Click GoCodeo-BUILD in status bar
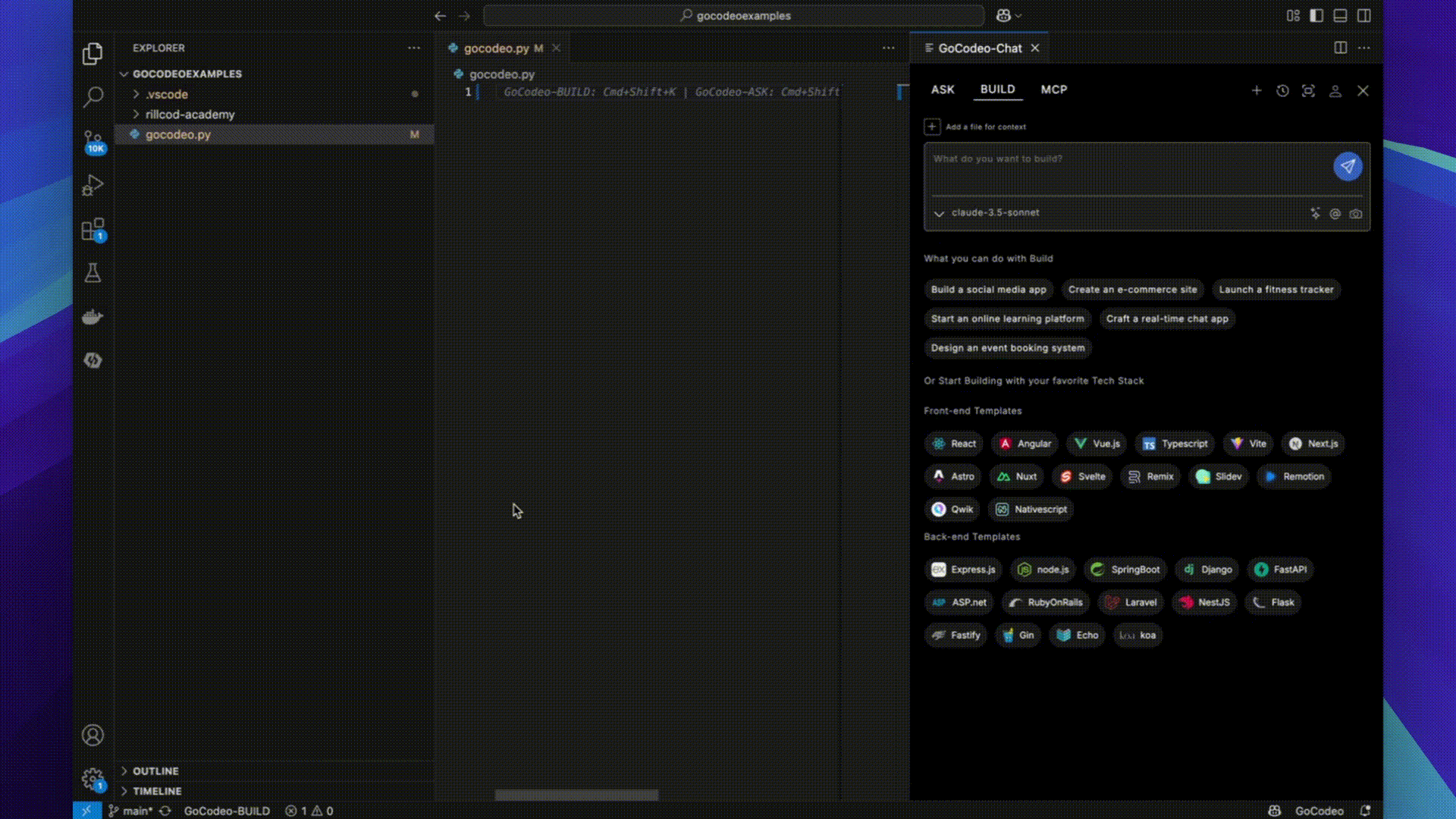Screen dimensions: 1456x819 point(227,811)
